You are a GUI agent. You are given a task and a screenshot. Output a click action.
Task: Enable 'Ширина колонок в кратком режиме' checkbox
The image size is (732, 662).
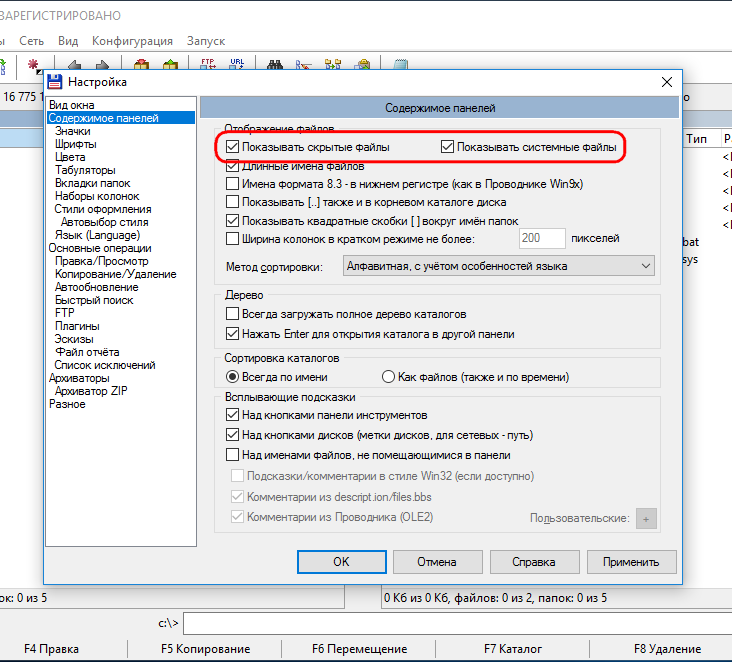point(232,239)
